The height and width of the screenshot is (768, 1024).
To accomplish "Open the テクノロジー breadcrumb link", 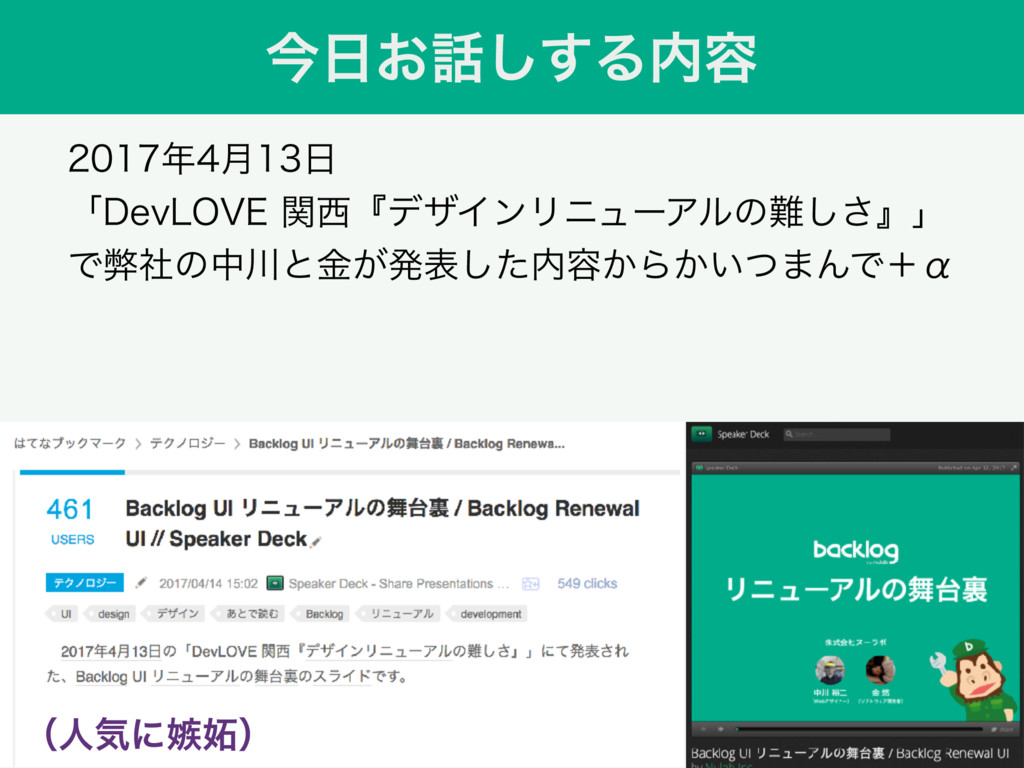I will 187,443.
